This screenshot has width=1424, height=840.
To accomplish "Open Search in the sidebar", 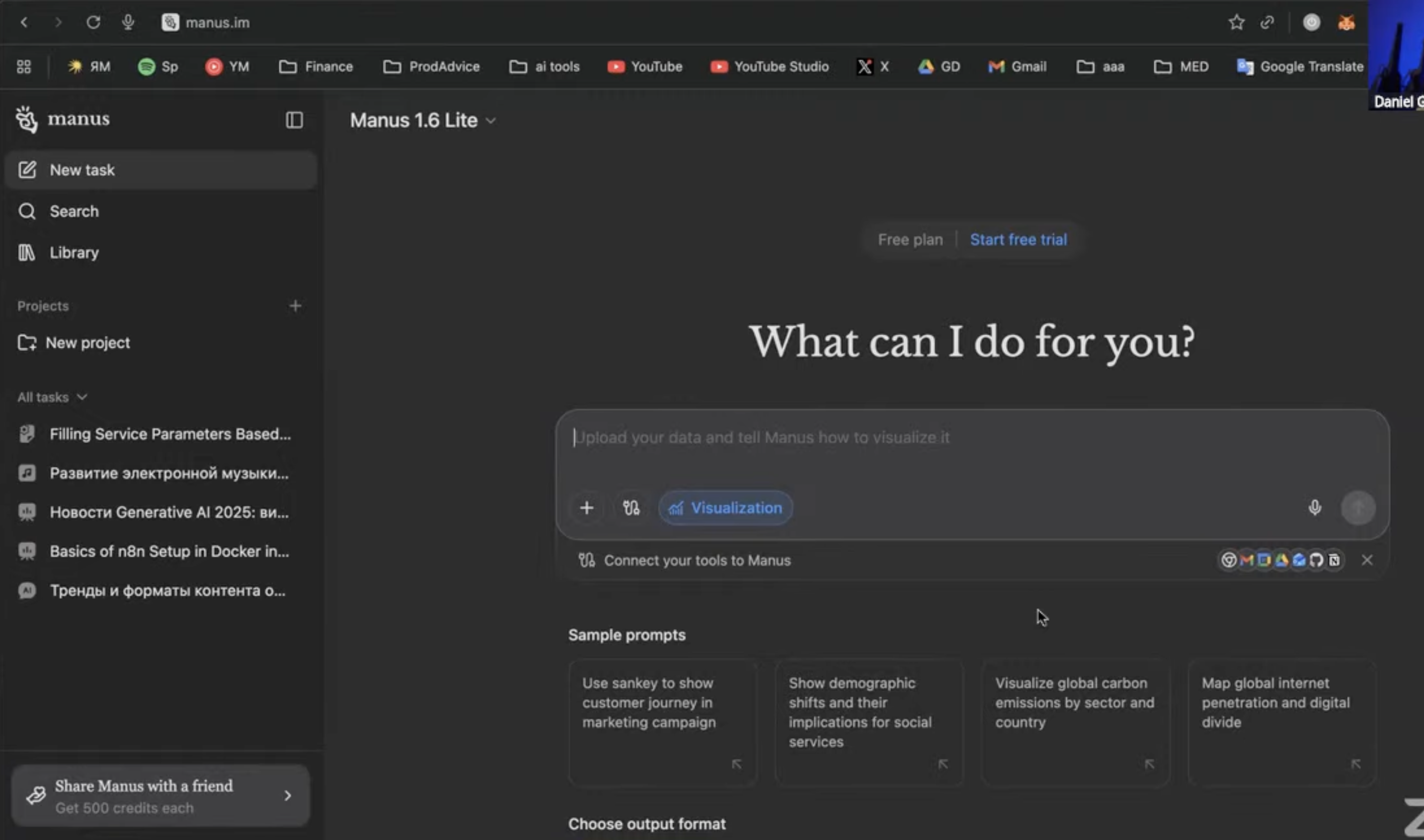I will 74,211.
